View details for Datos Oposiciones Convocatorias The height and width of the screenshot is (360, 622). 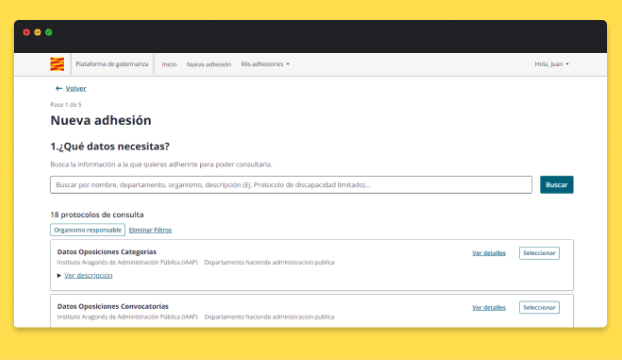pyautogui.click(x=489, y=308)
